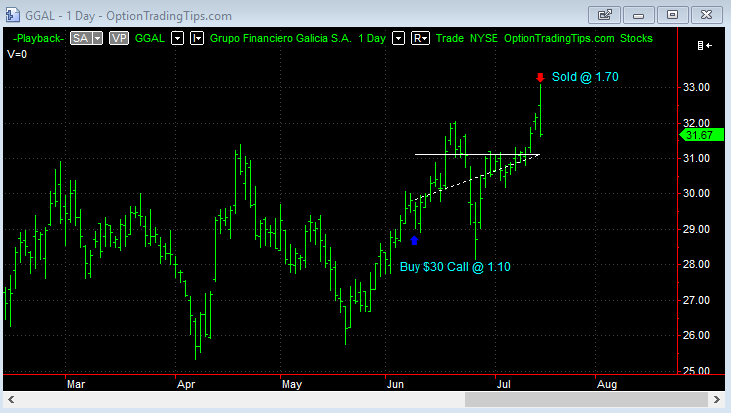Click the 26.00 price axis label
731x413 pixels.
(x=696, y=335)
